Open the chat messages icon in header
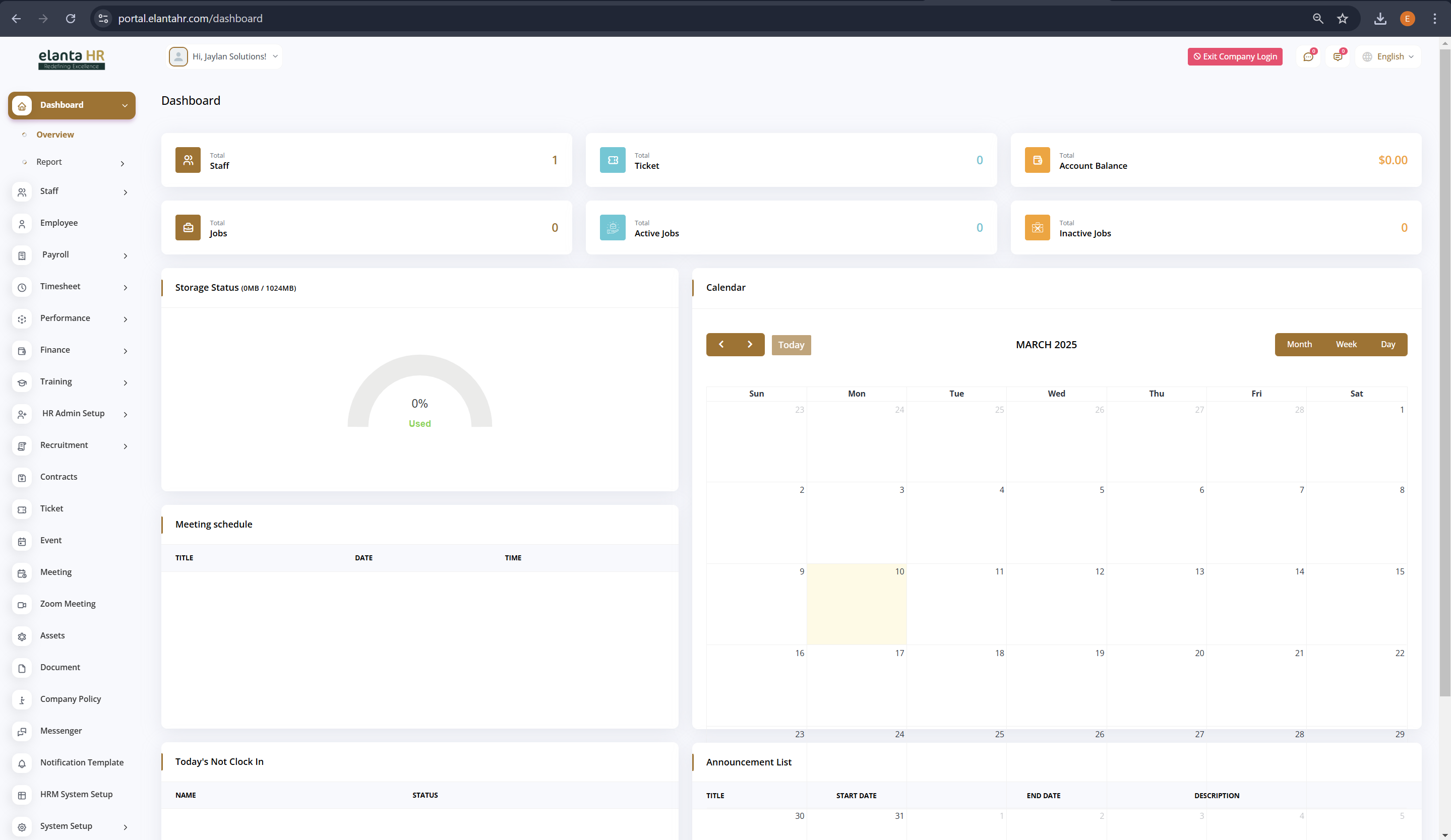This screenshot has width=1451, height=840. pyautogui.click(x=1308, y=56)
